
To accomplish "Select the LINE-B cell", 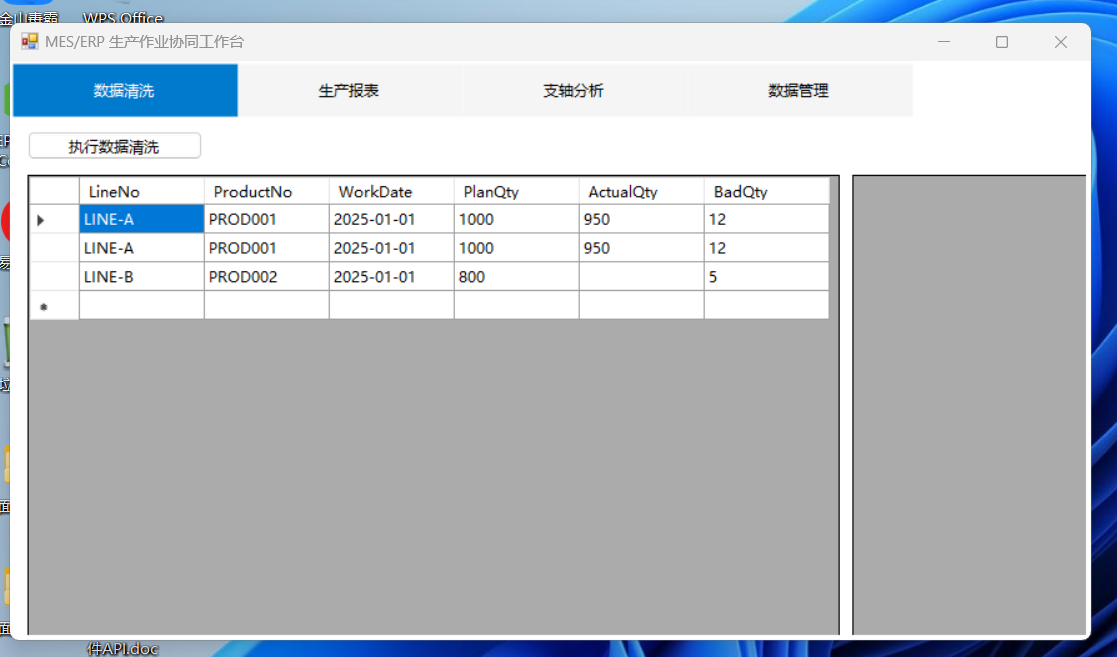I will [142, 276].
